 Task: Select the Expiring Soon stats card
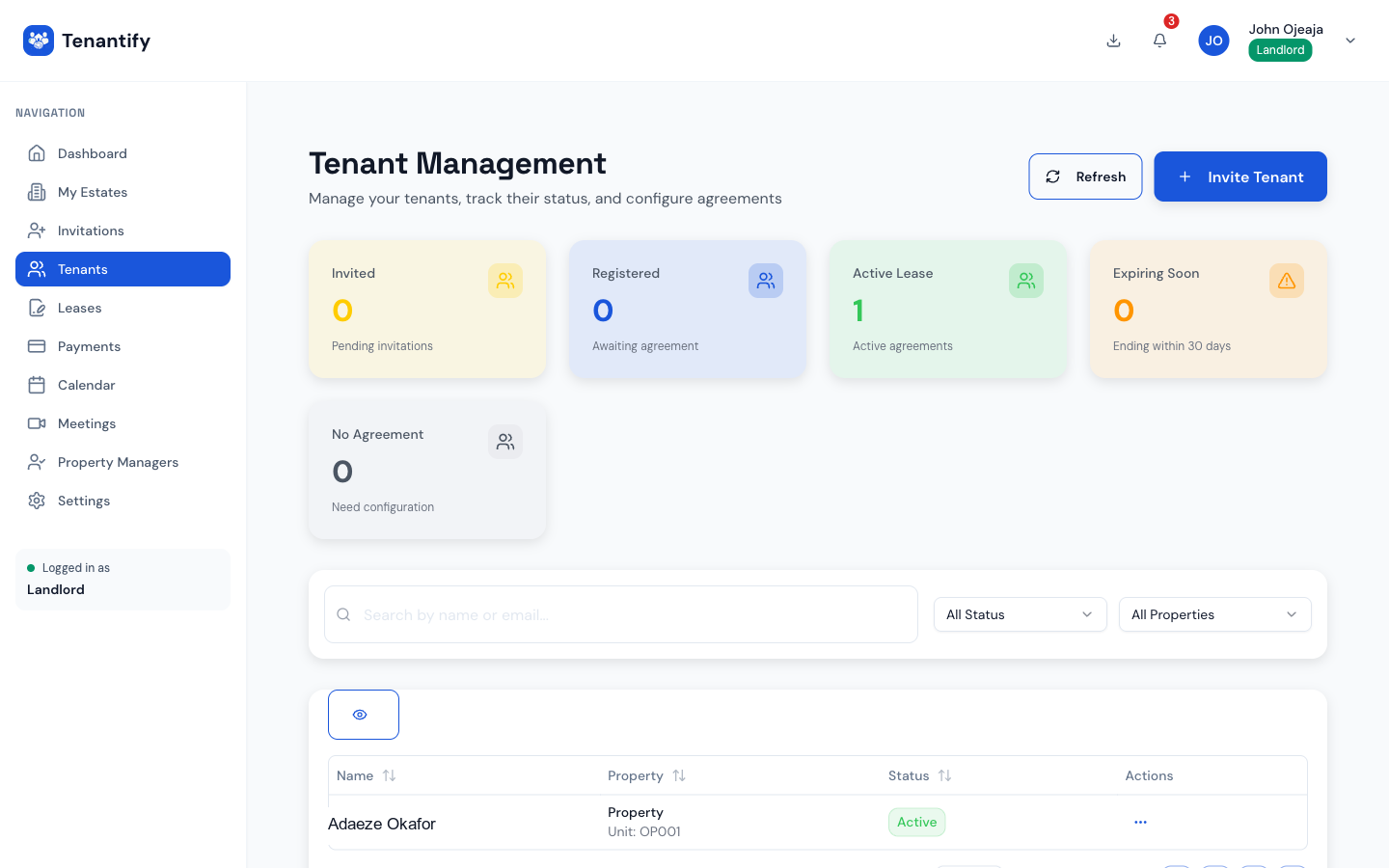tap(1209, 309)
